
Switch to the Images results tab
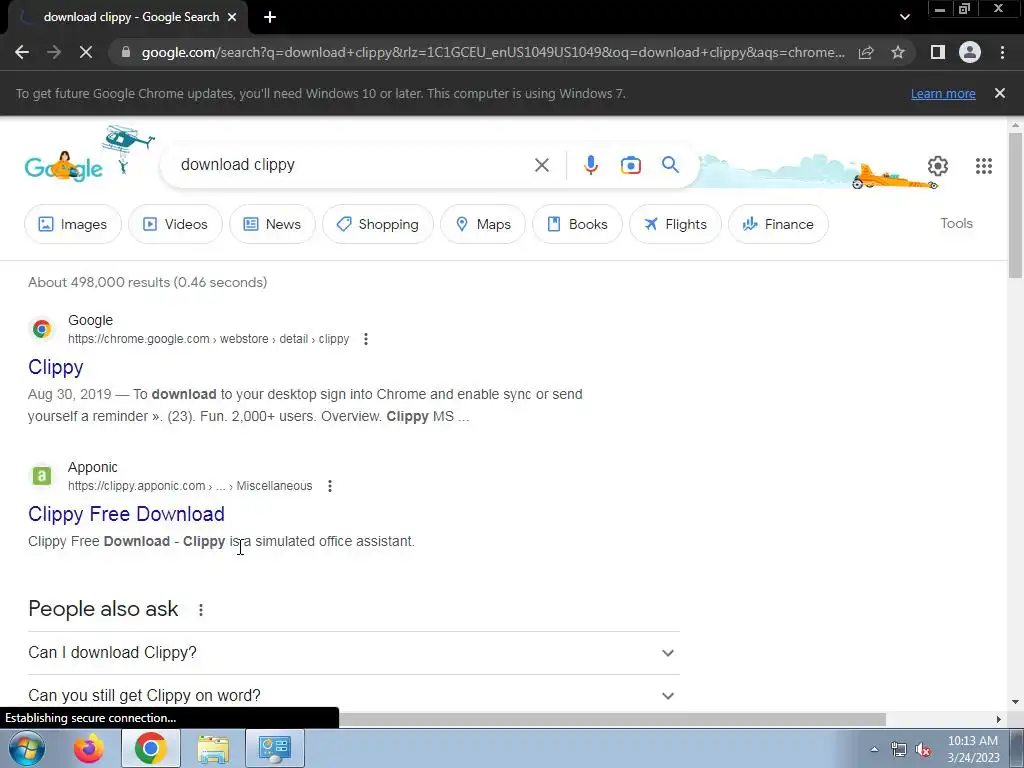click(72, 224)
